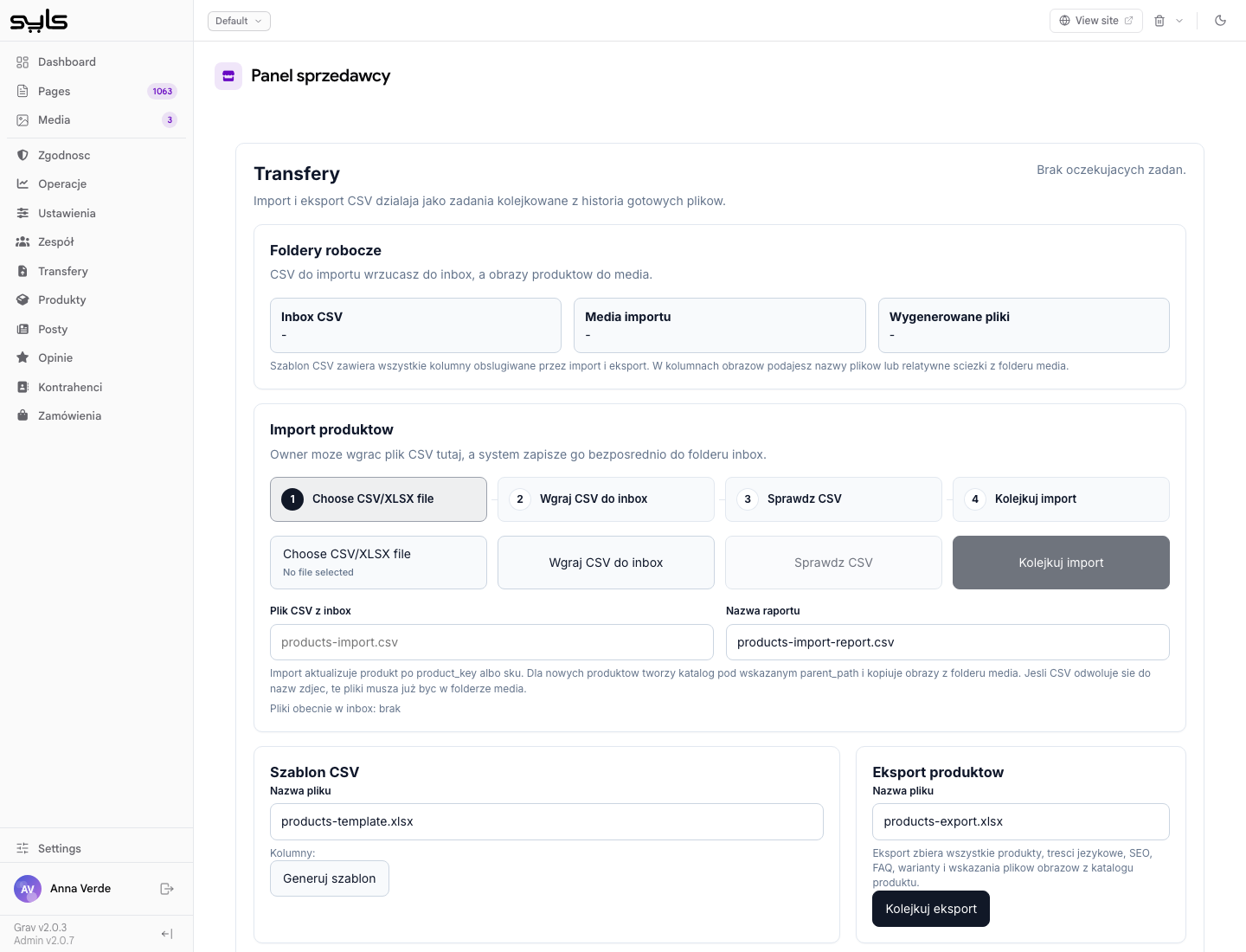Click the Kolejkuj eksport button
1246x952 pixels.
[x=931, y=909]
